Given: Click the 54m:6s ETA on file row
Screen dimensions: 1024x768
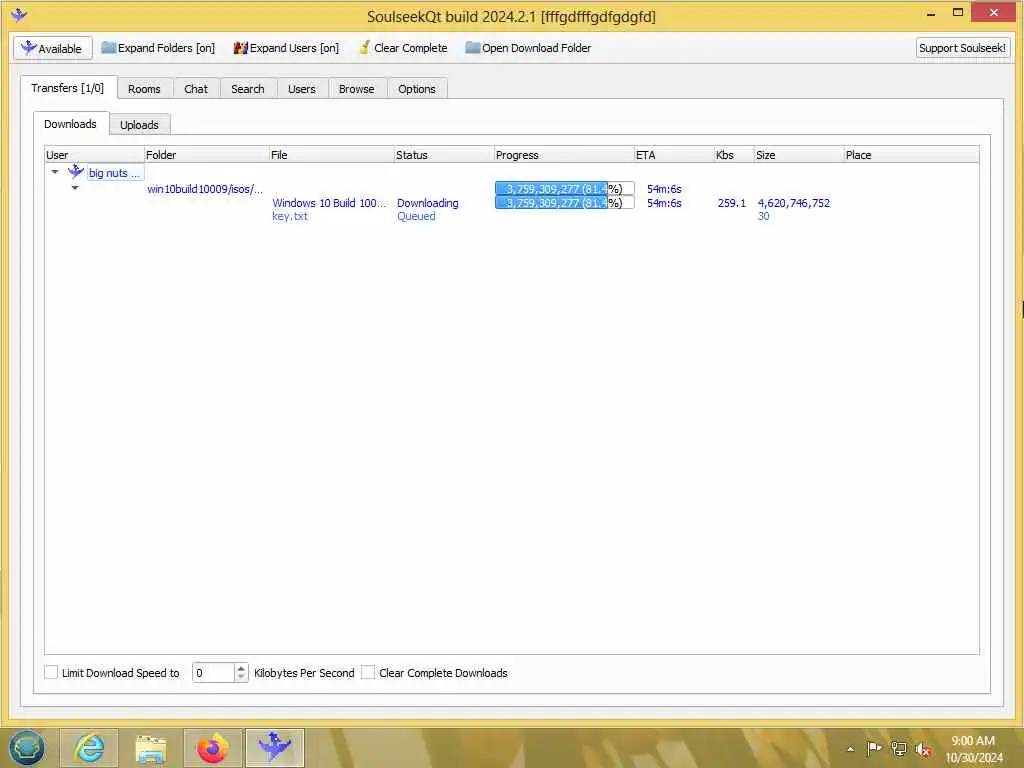Looking at the screenshot, I should pos(664,203).
